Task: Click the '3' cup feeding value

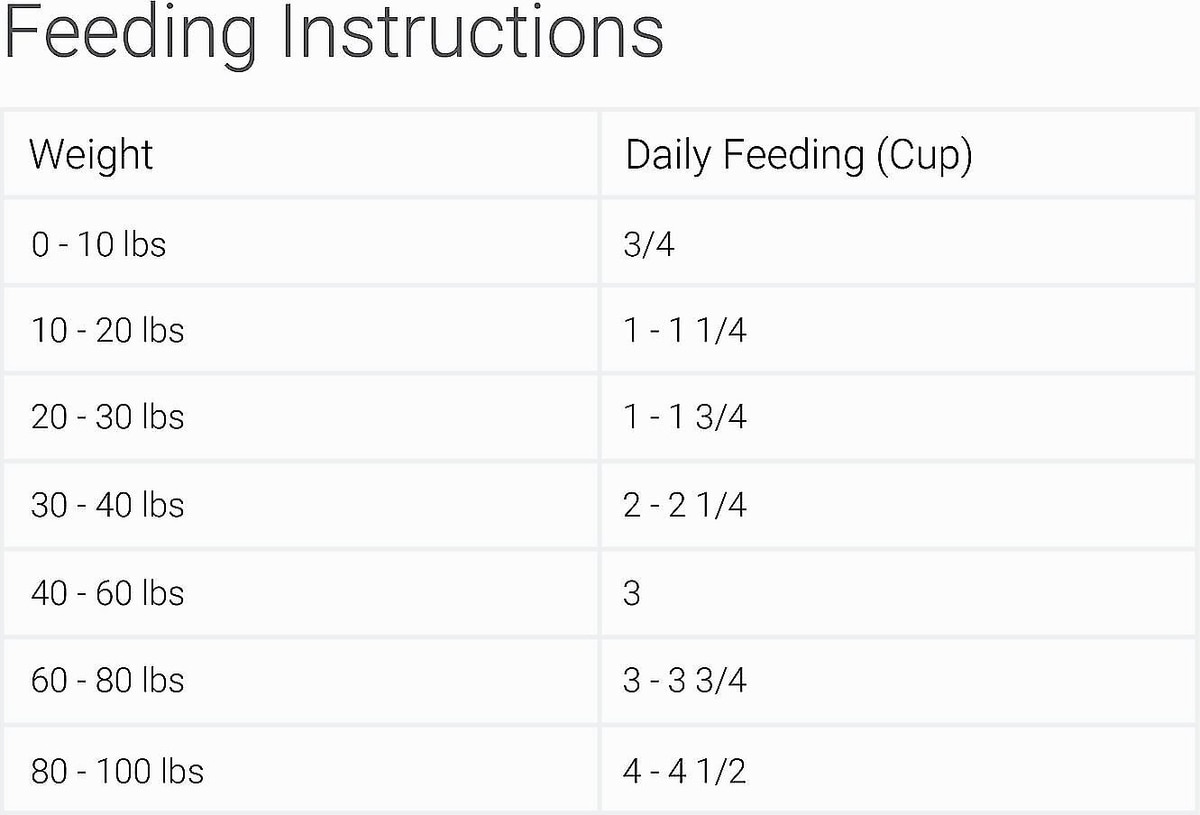Action: pos(632,593)
